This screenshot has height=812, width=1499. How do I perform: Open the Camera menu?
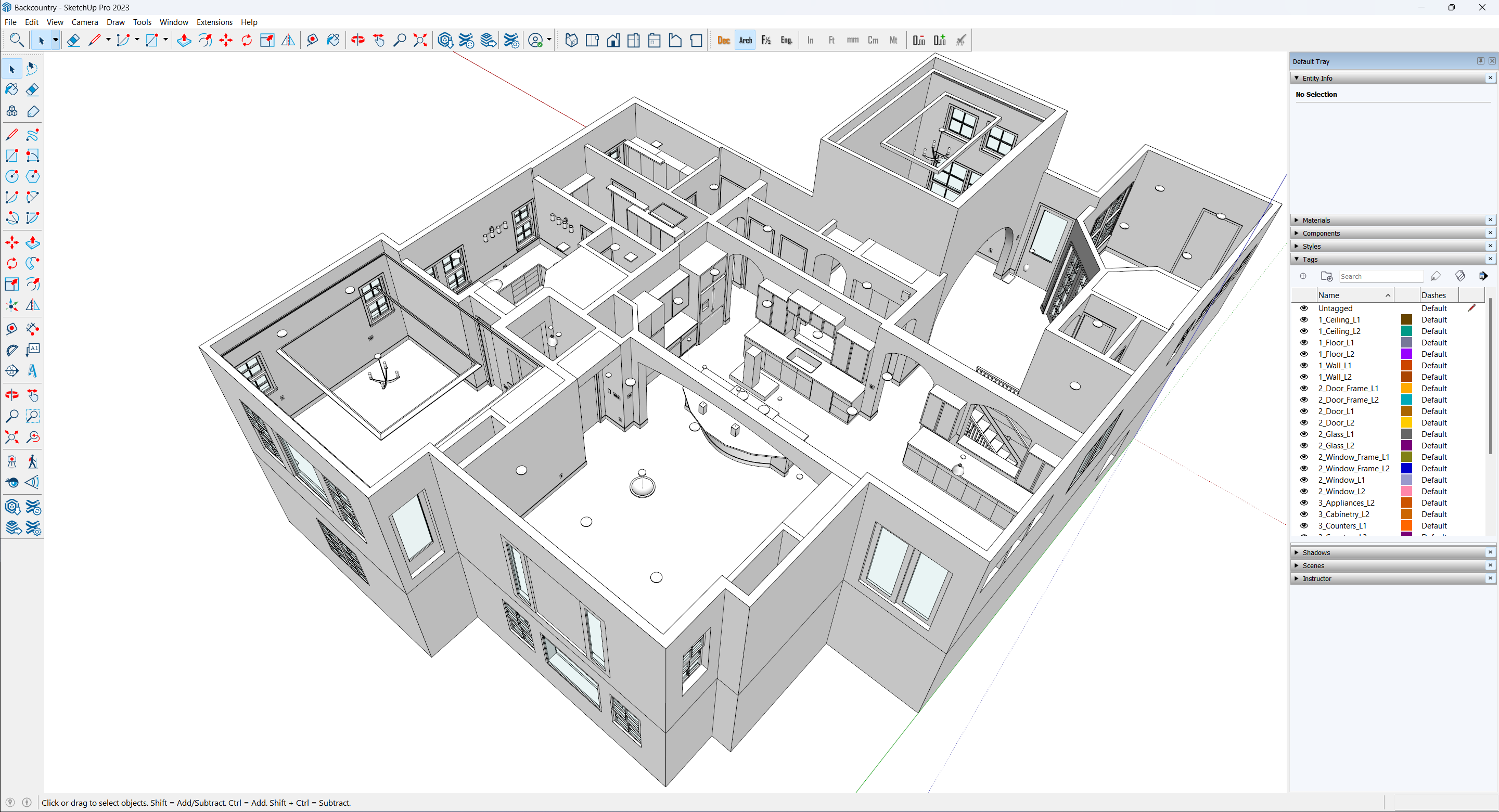85,22
